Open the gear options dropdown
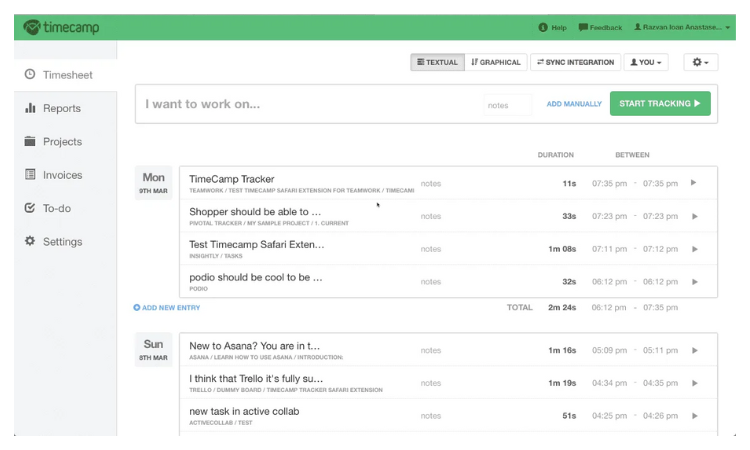Viewport: 750px width, 450px height. pos(701,62)
